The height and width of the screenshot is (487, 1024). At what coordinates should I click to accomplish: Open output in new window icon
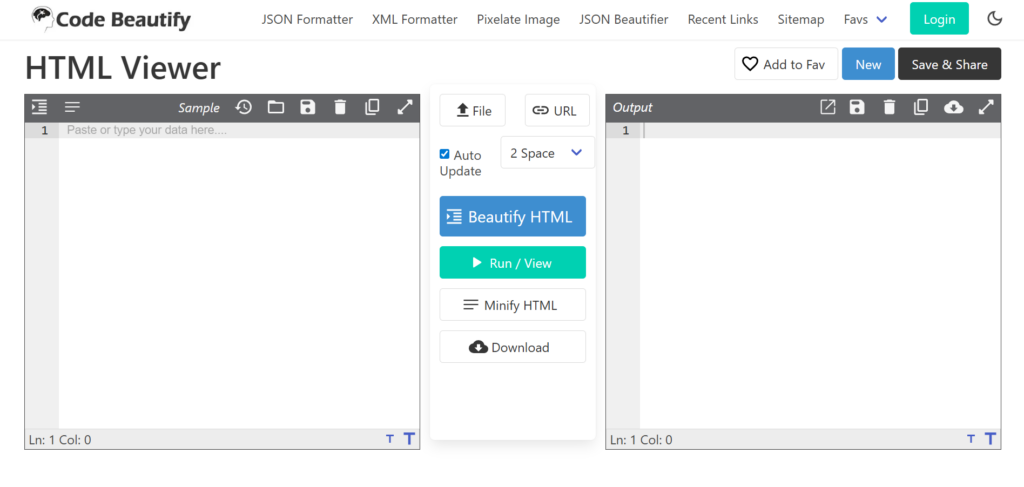(827, 107)
